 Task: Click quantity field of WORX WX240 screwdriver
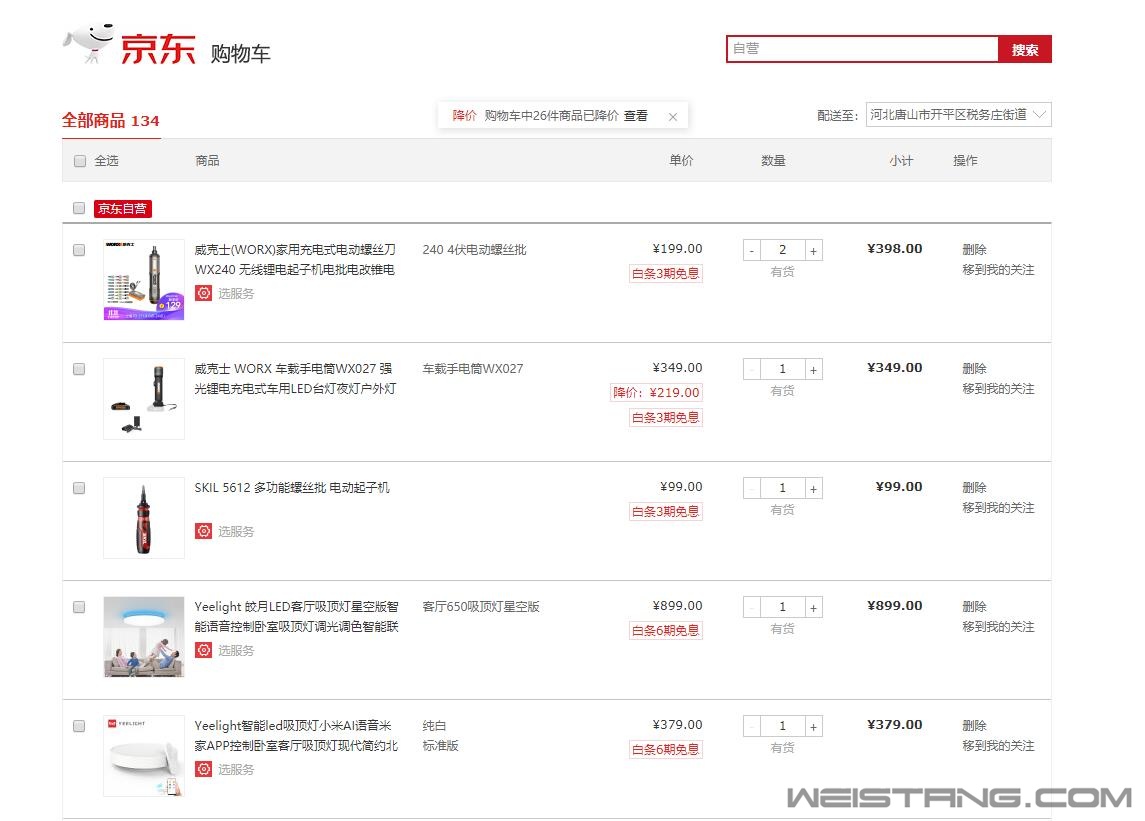click(x=783, y=251)
